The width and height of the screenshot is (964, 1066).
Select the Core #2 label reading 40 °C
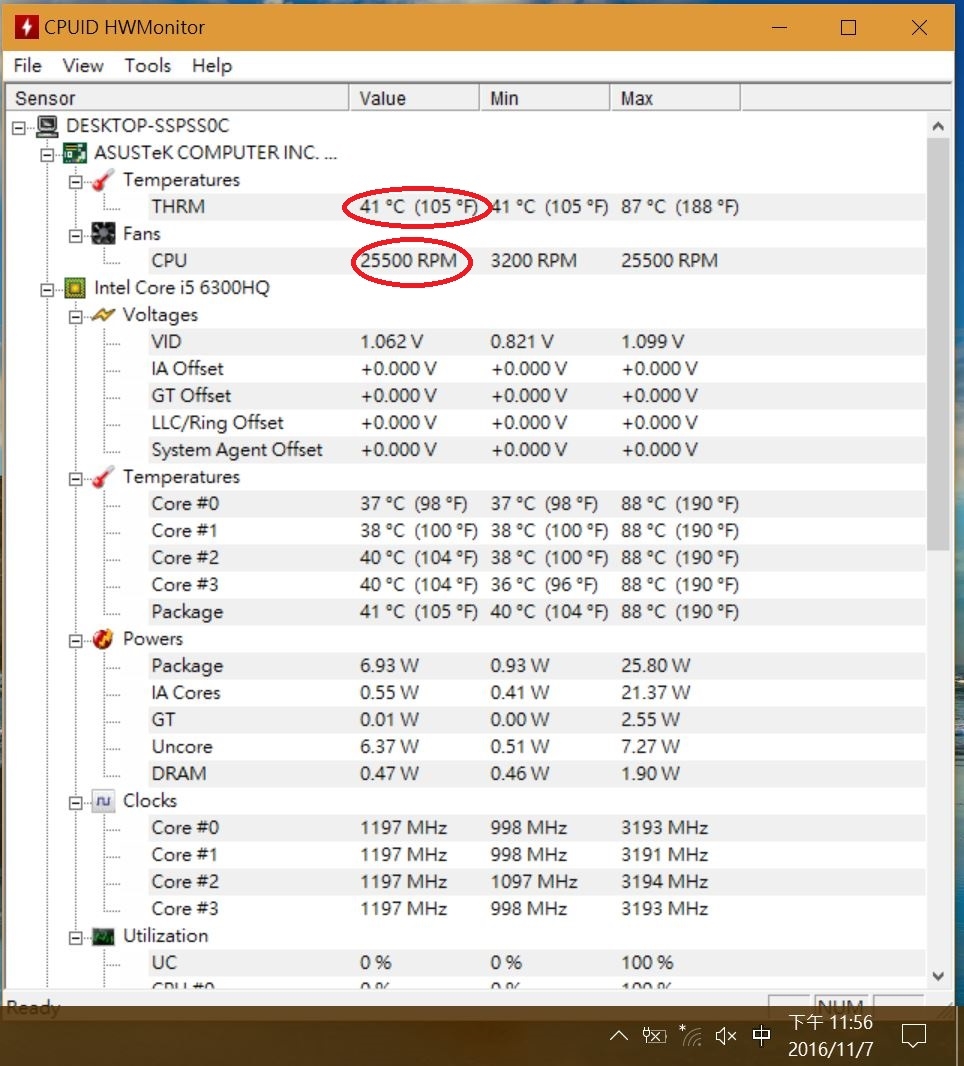(x=186, y=558)
